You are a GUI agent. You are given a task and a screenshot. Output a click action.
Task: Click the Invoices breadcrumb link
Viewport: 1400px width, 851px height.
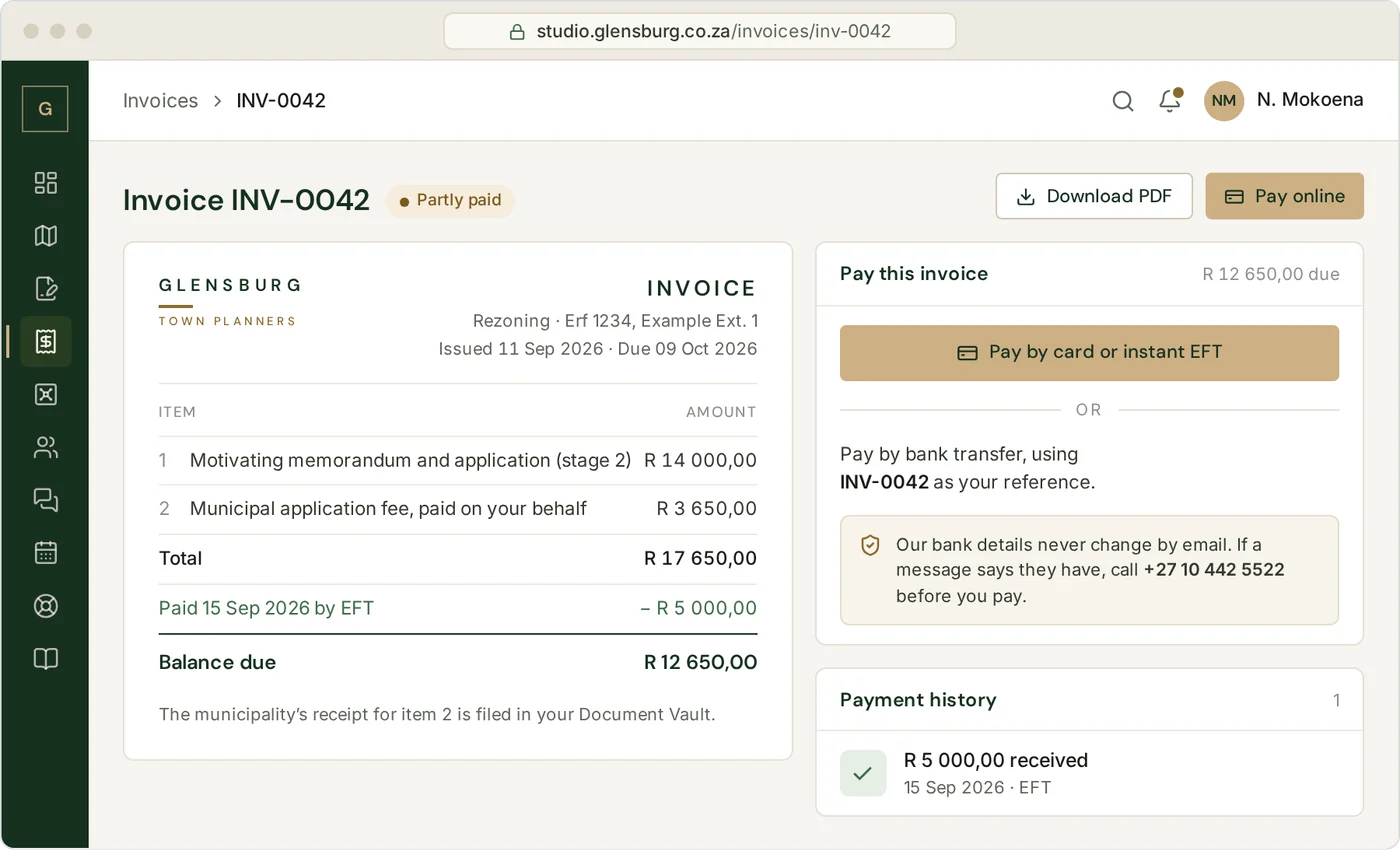click(160, 101)
